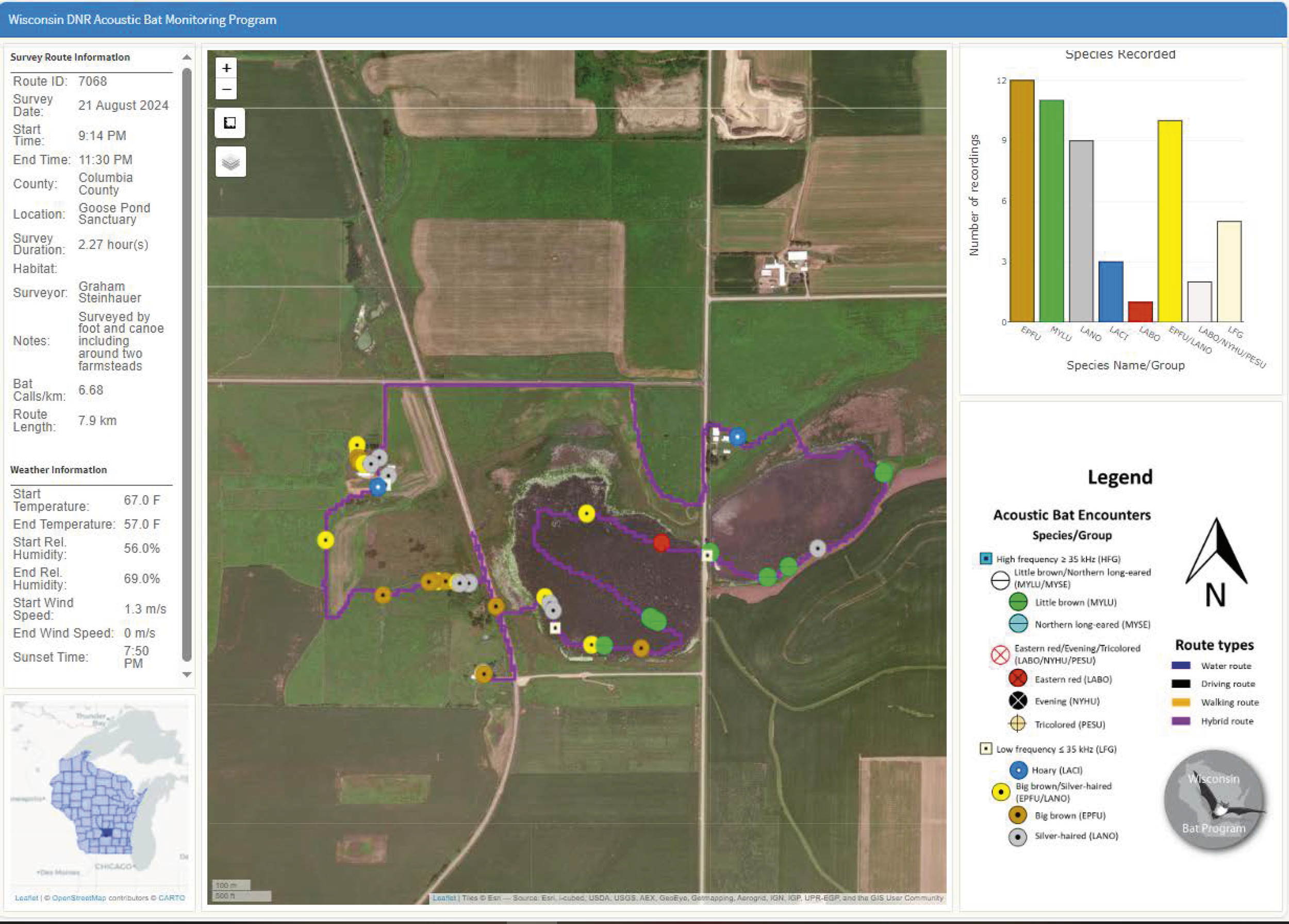The width and height of the screenshot is (1289, 924).
Task: Click the Sunset Time value 7:50 PM
Action: point(137,657)
